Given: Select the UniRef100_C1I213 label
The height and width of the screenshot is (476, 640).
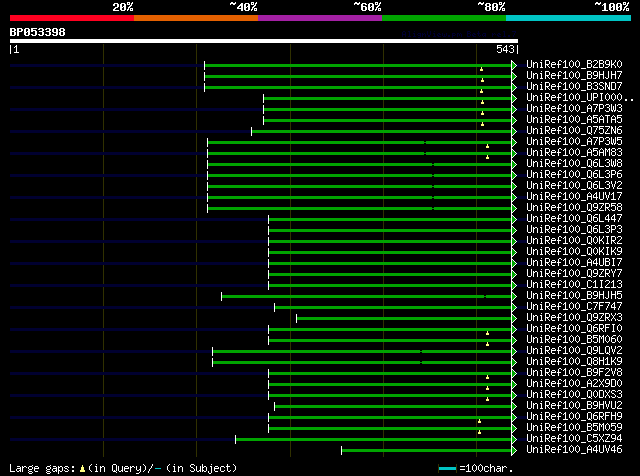Looking at the screenshot, I should 574,285.
